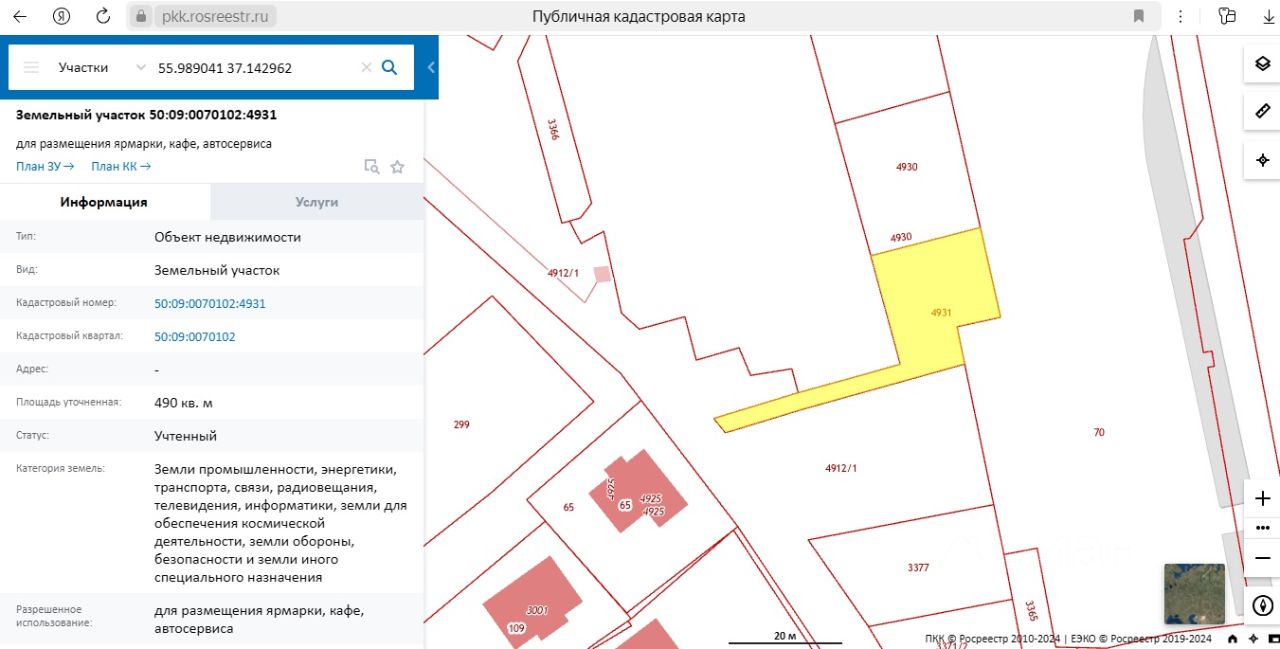Image resolution: width=1280 pixels, height=649 pixels.
Task: Switch basemap via satellite thumbnail
Action: [x=1194, y=594]
